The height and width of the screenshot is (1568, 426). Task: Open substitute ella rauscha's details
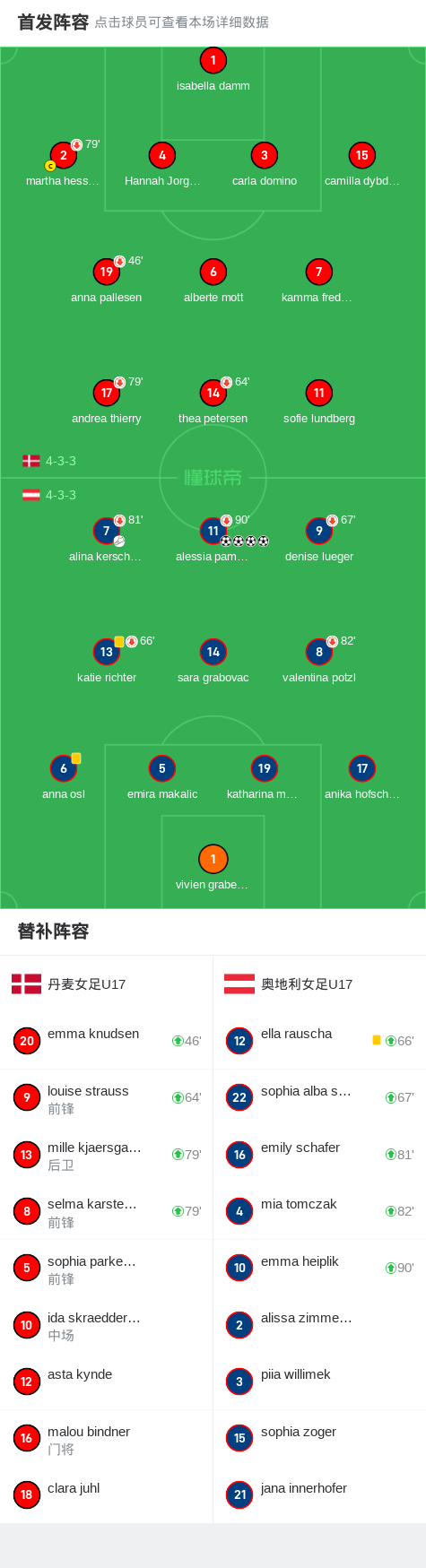(319, 1040)
